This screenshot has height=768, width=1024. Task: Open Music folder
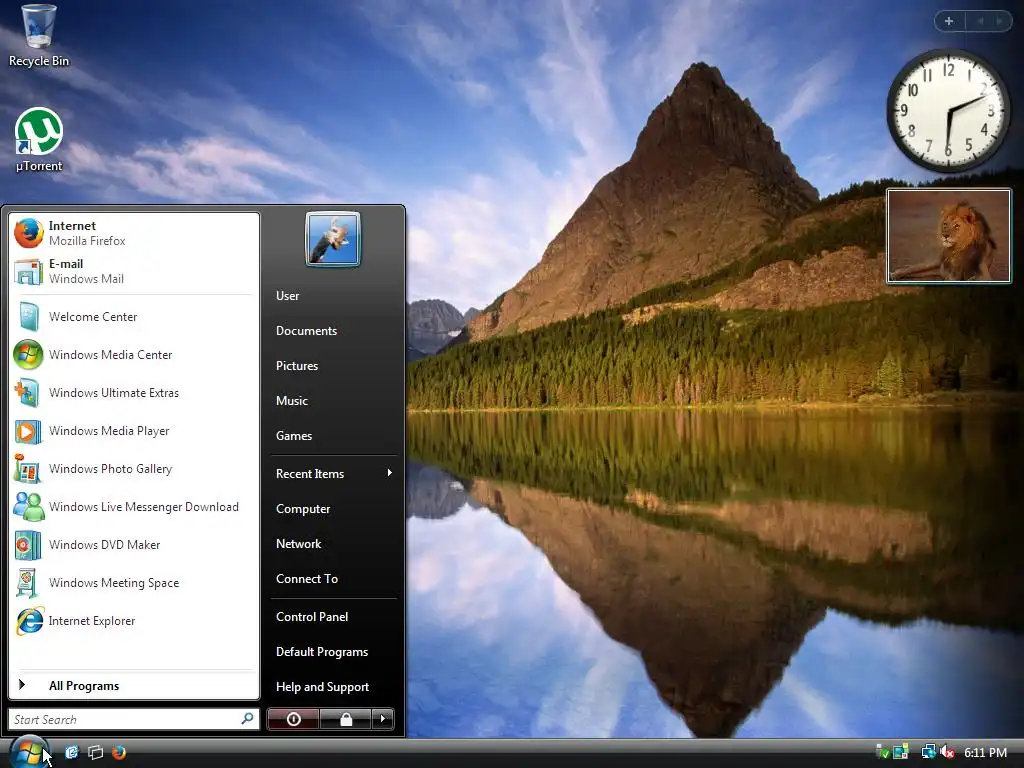click(334, 401)
